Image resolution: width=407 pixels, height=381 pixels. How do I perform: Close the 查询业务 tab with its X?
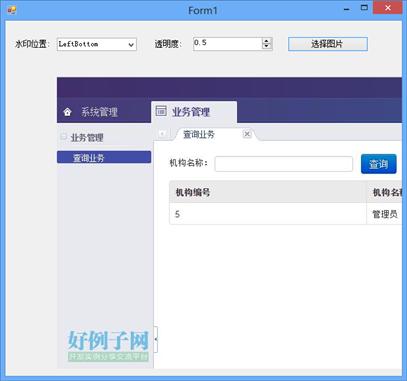pyautogui.click(x=247, y=134)
